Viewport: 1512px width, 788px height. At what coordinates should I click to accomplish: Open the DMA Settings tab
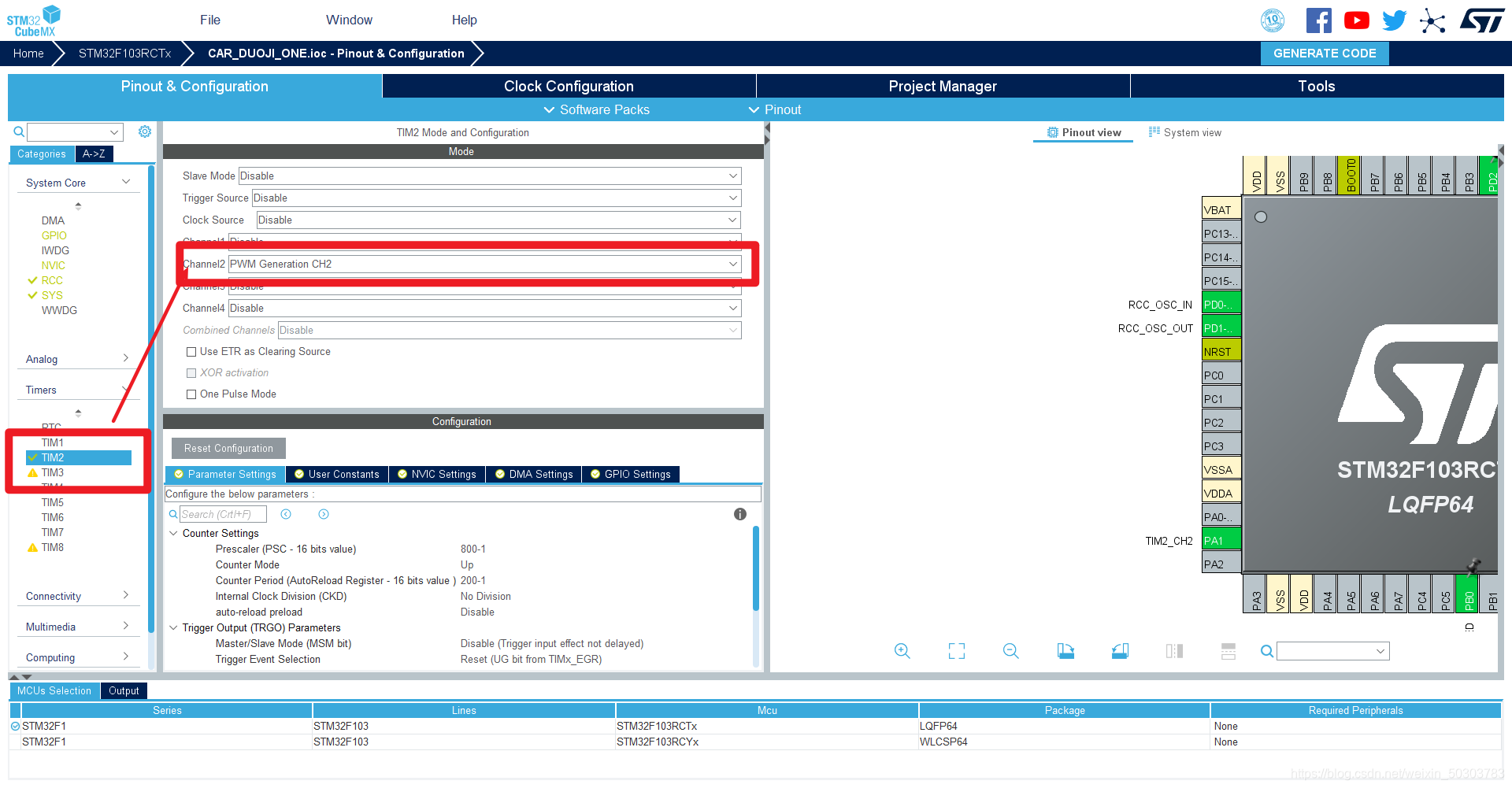point(534,474)
